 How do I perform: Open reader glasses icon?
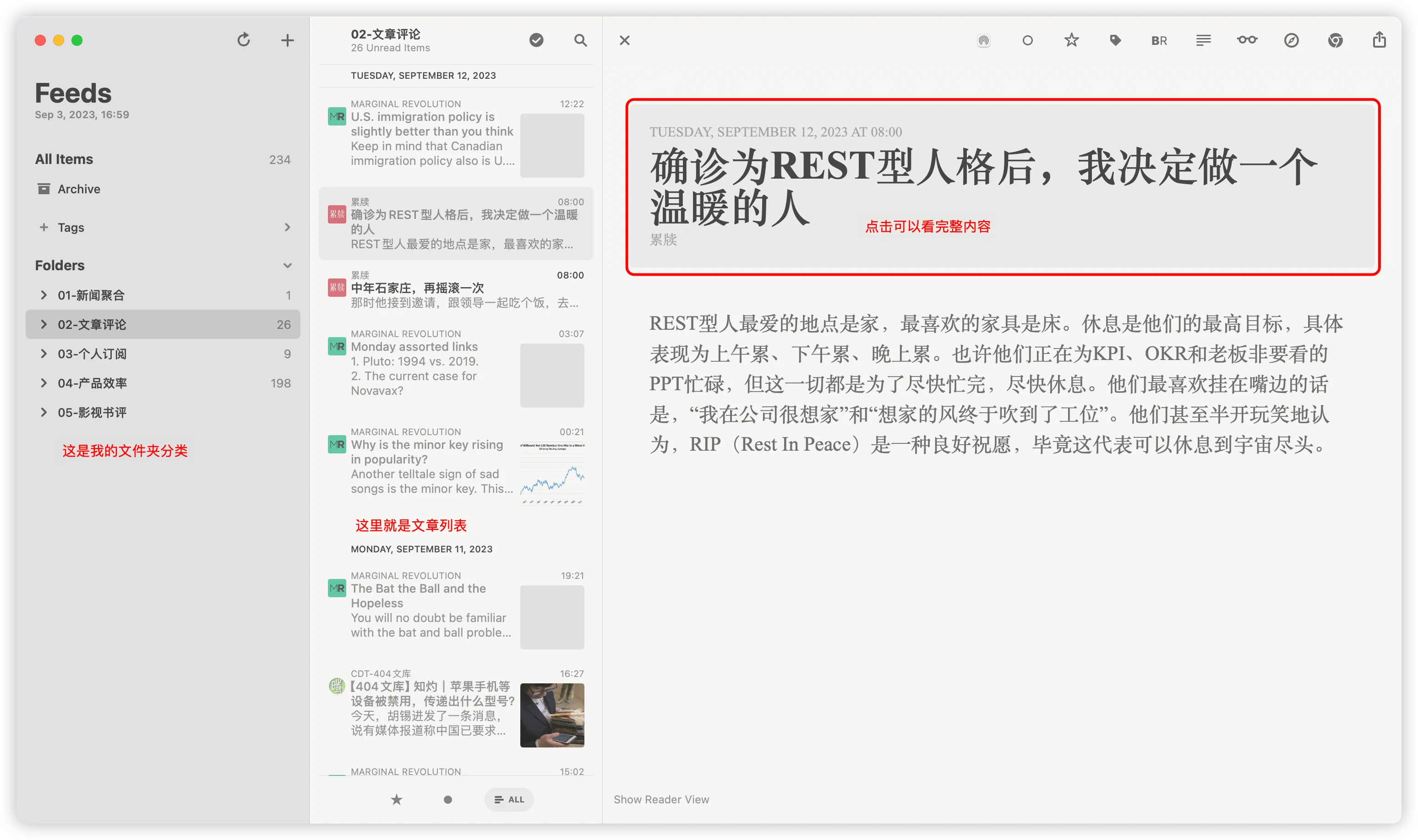click(1247, 40)
